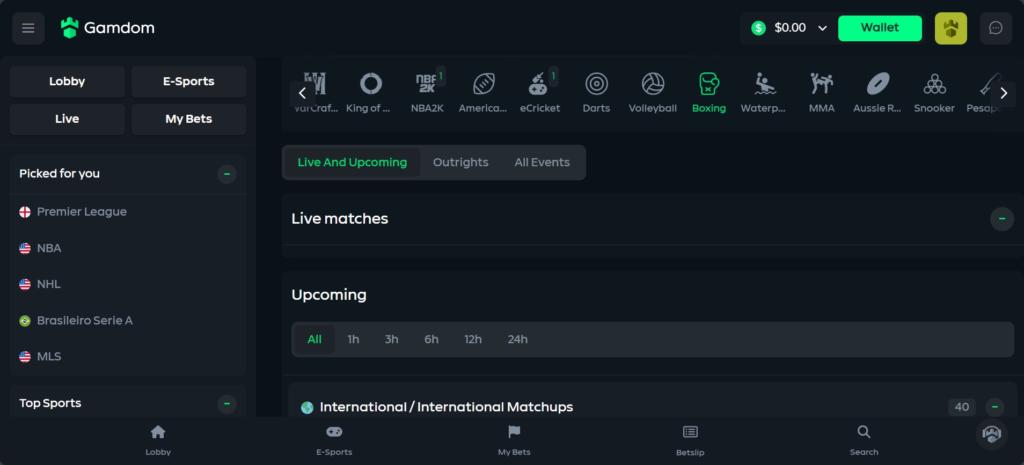The width and height of the screenshot is (1024, 465).
Task: Collapse the Picked for you section
Action: pyautogui.click(x=227, y=174)
